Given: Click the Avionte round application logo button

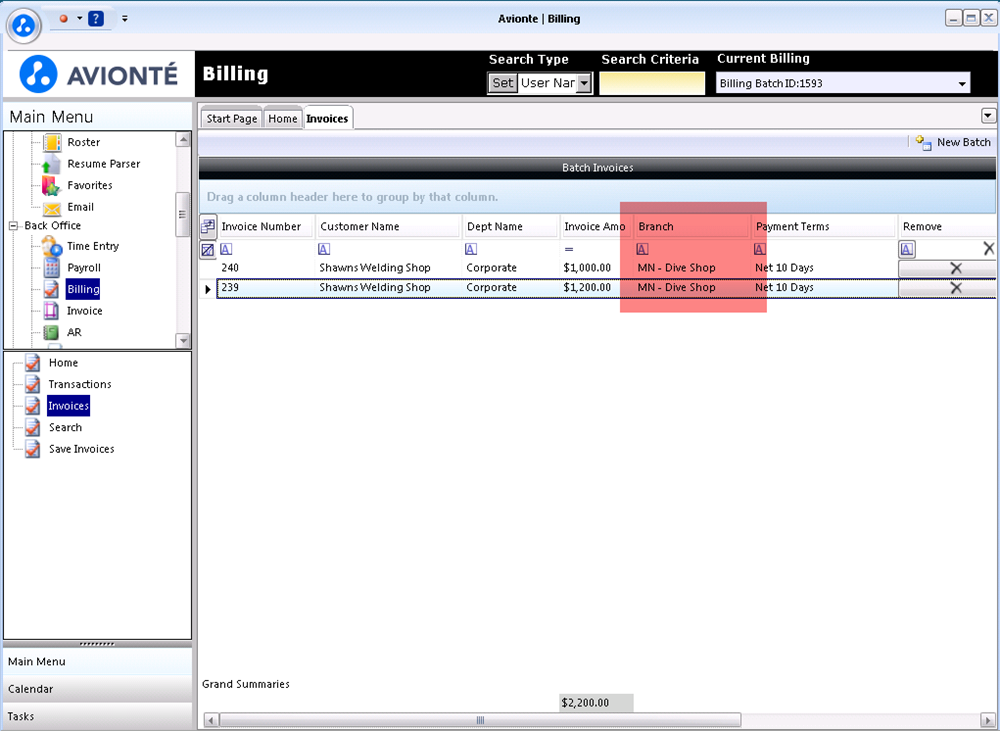Looking at the screenshot, I should click(24, 26).
